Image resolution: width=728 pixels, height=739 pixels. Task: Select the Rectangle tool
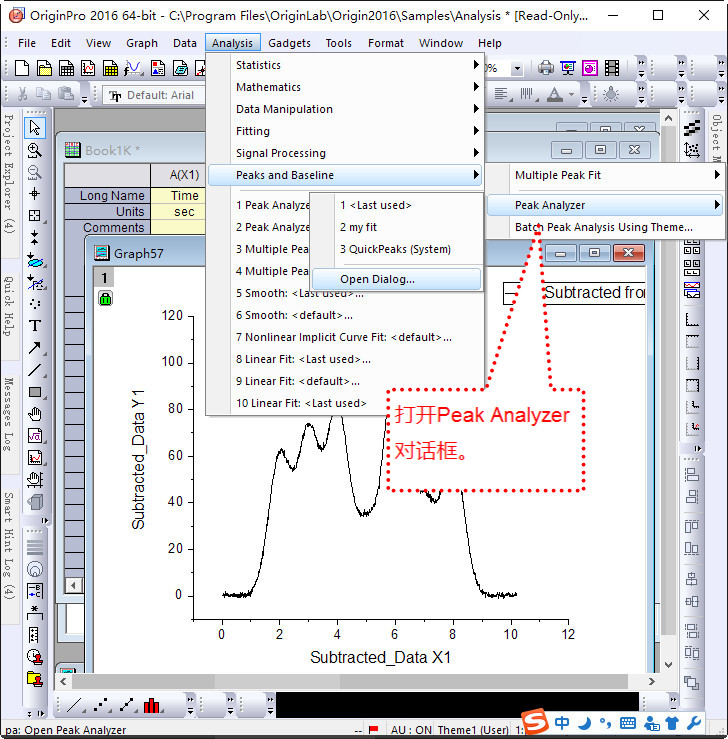click(35, 392)
